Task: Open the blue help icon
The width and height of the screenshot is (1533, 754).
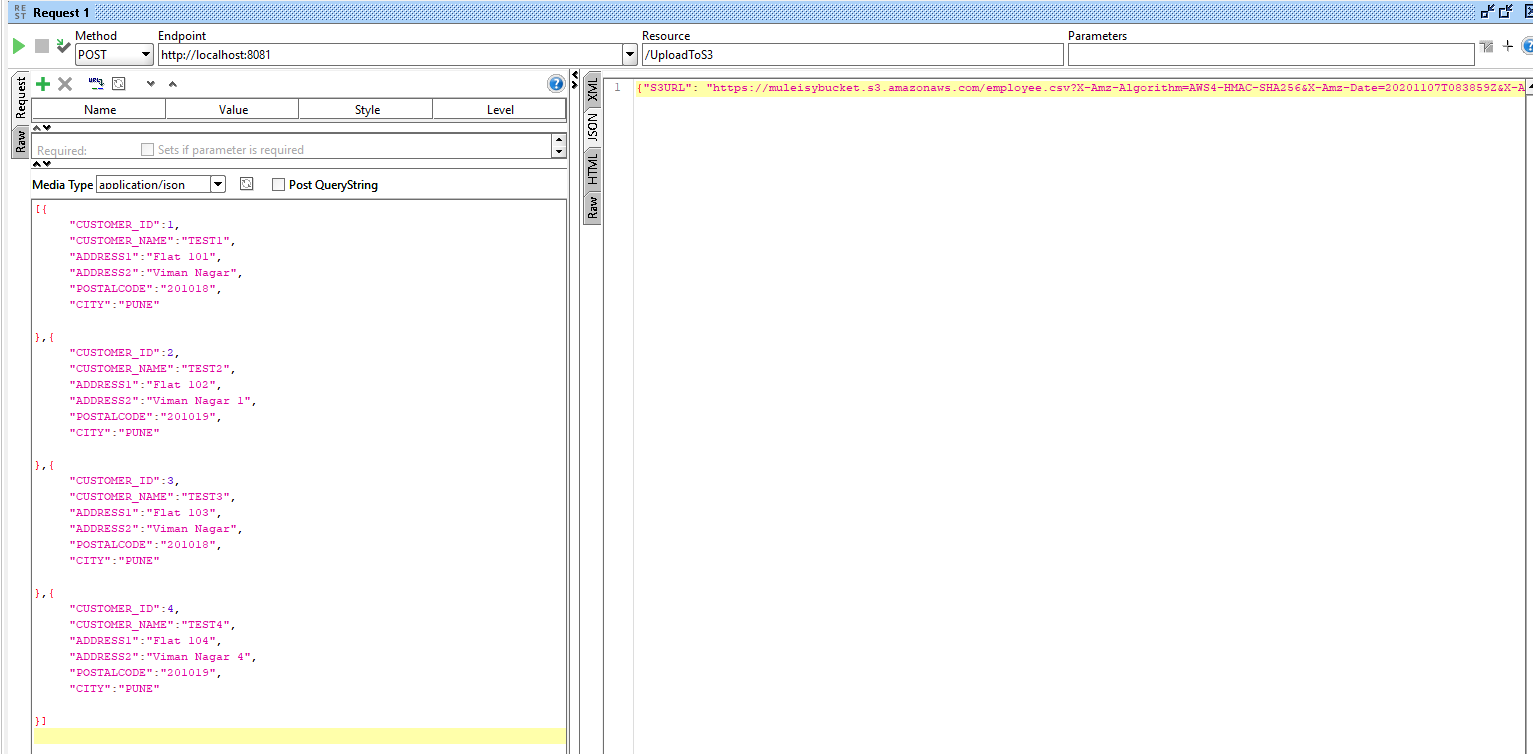Action: 556,84
